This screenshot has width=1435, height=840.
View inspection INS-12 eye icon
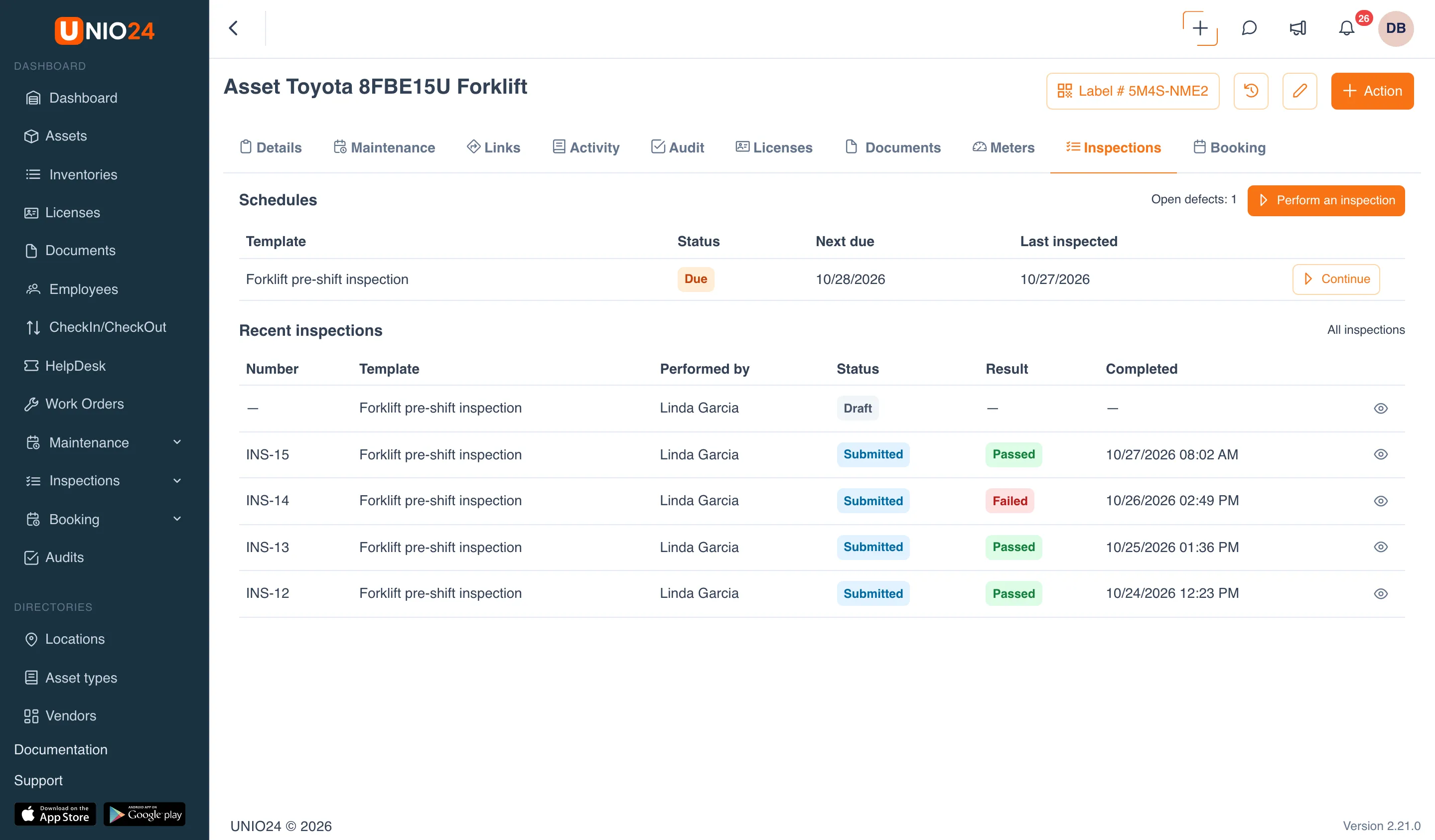click(x=1380, y=593)
